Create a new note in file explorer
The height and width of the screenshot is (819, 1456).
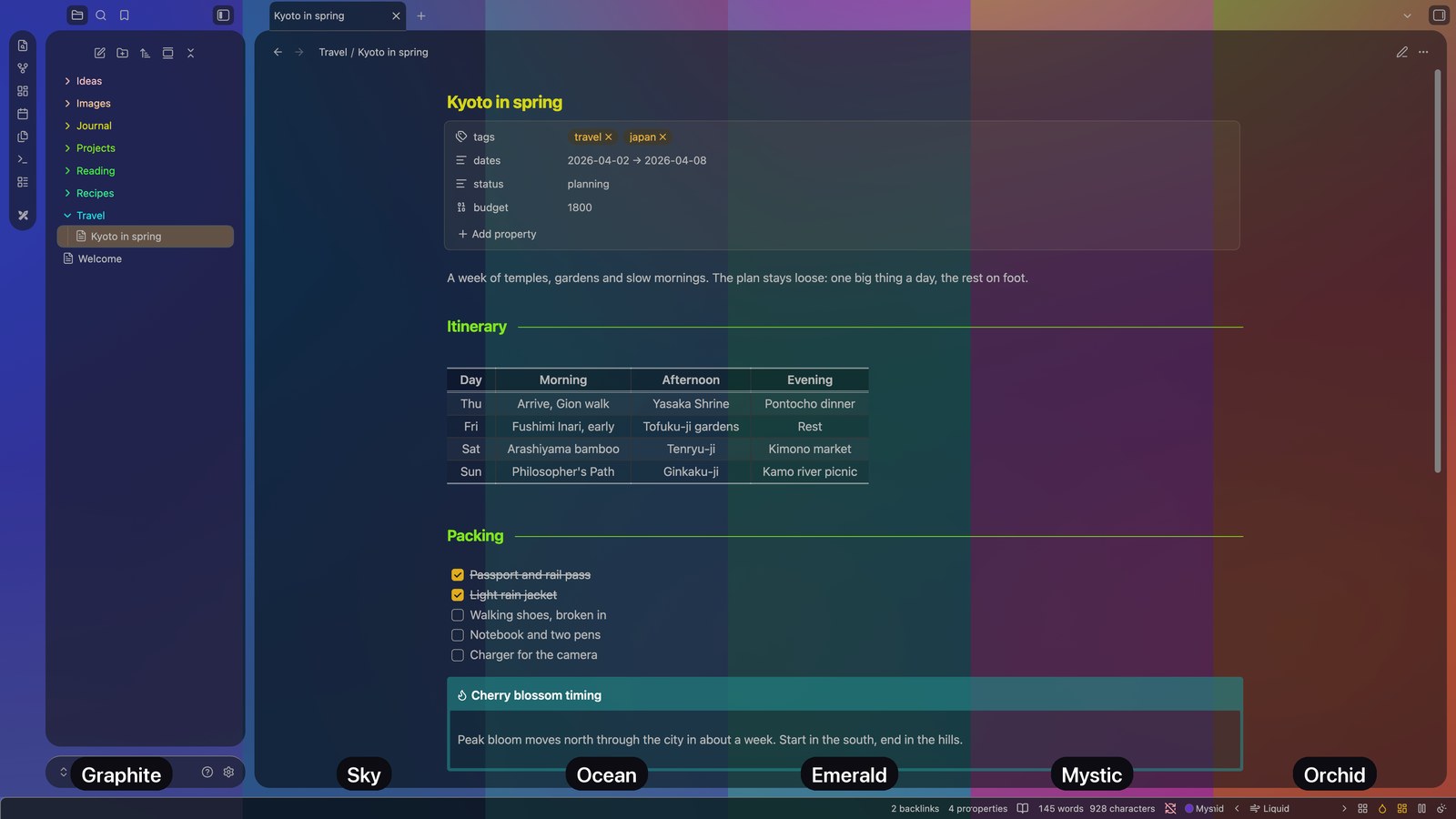(100, 53)
